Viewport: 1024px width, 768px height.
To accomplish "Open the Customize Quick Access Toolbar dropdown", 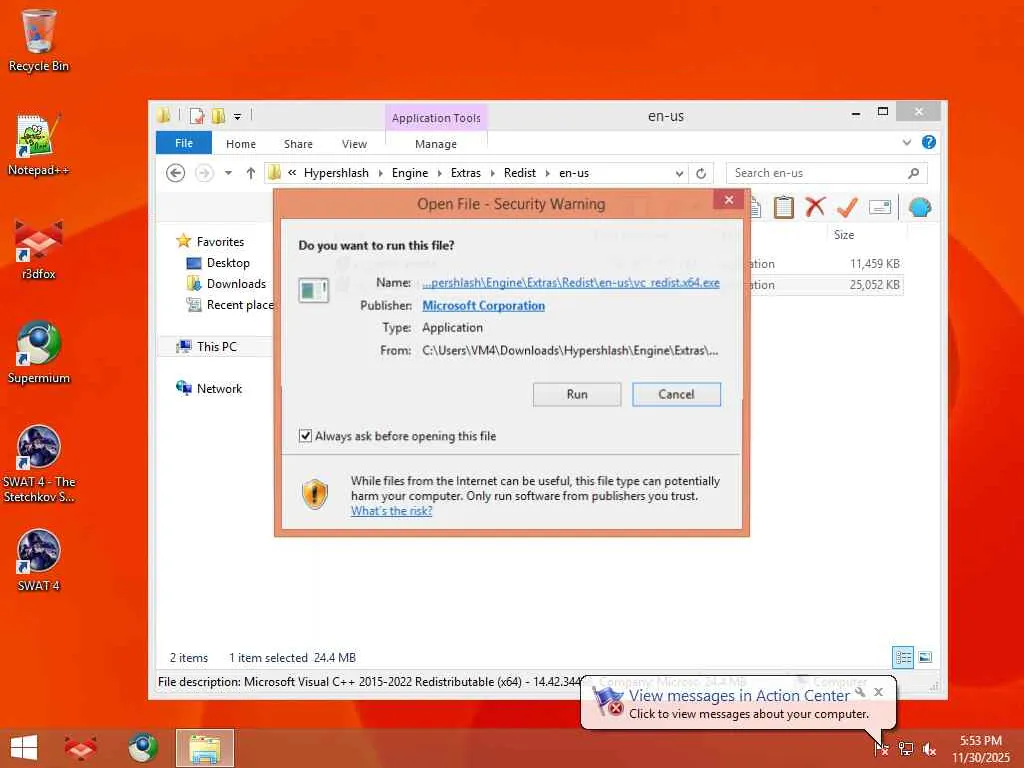I will (238, 117).
